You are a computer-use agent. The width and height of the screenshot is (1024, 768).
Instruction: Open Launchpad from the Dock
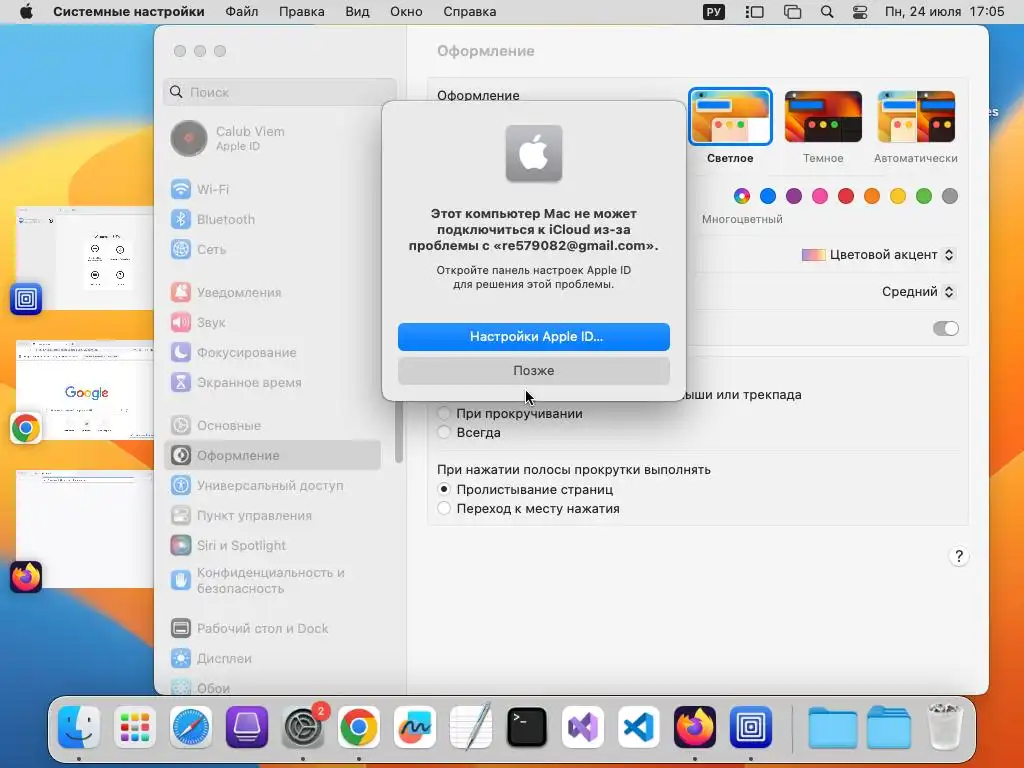click(x=135, y=727)
